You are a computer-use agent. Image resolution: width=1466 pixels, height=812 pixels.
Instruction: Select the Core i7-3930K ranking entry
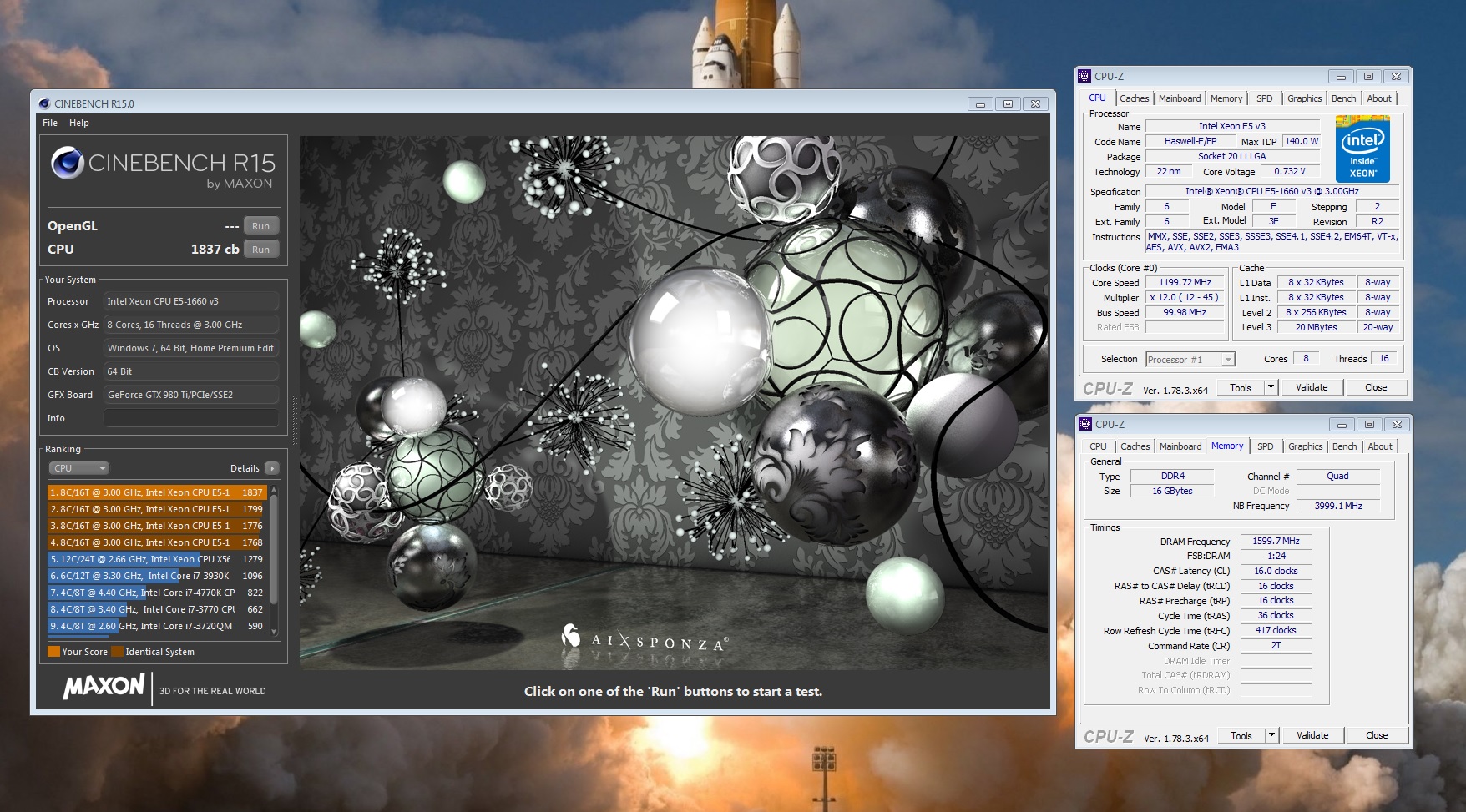coord(157,576)
